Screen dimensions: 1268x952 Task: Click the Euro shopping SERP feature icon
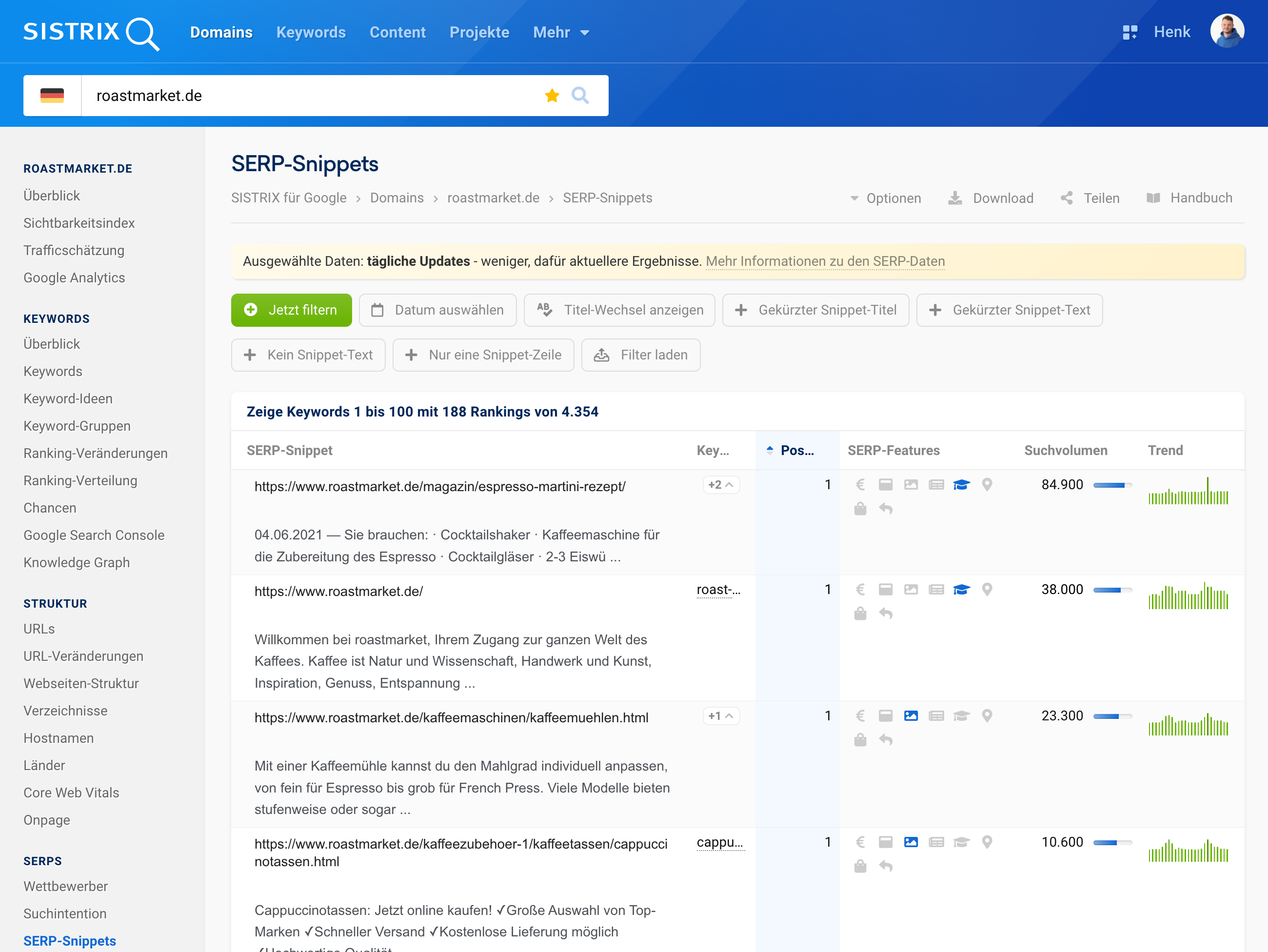(860, 484)
